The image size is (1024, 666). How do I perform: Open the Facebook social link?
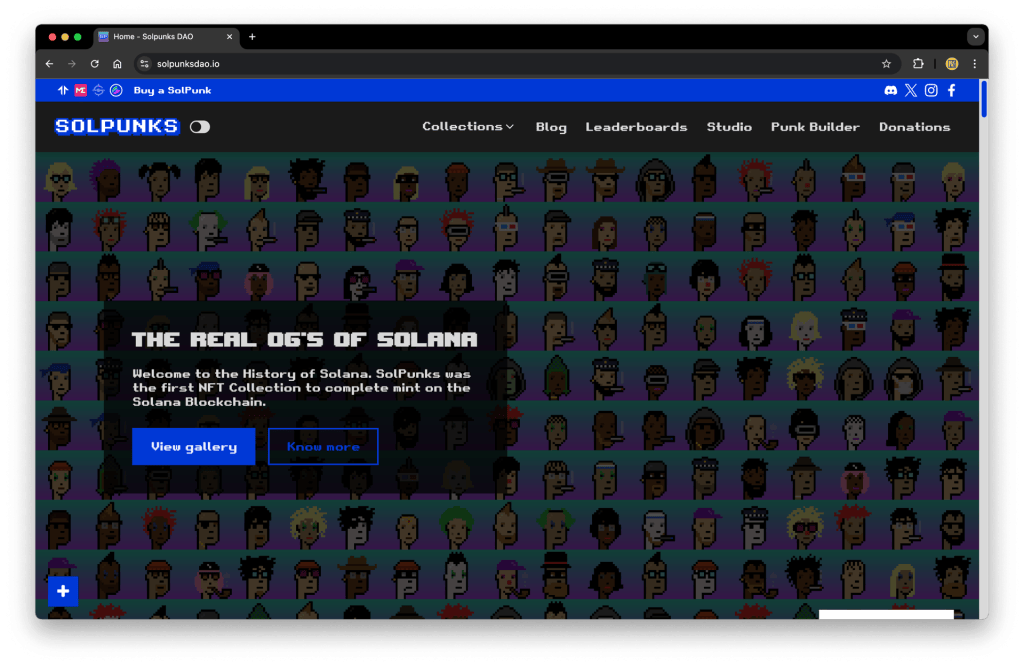pos(952,91)
